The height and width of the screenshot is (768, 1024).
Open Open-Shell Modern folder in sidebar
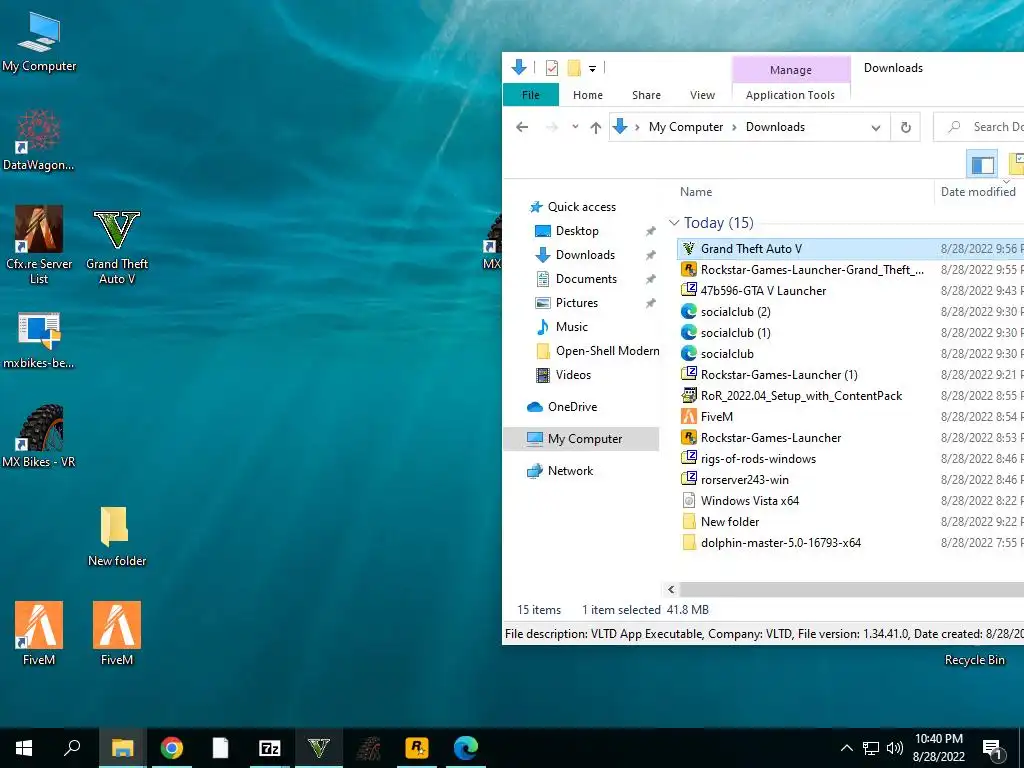tap(607, 351)
